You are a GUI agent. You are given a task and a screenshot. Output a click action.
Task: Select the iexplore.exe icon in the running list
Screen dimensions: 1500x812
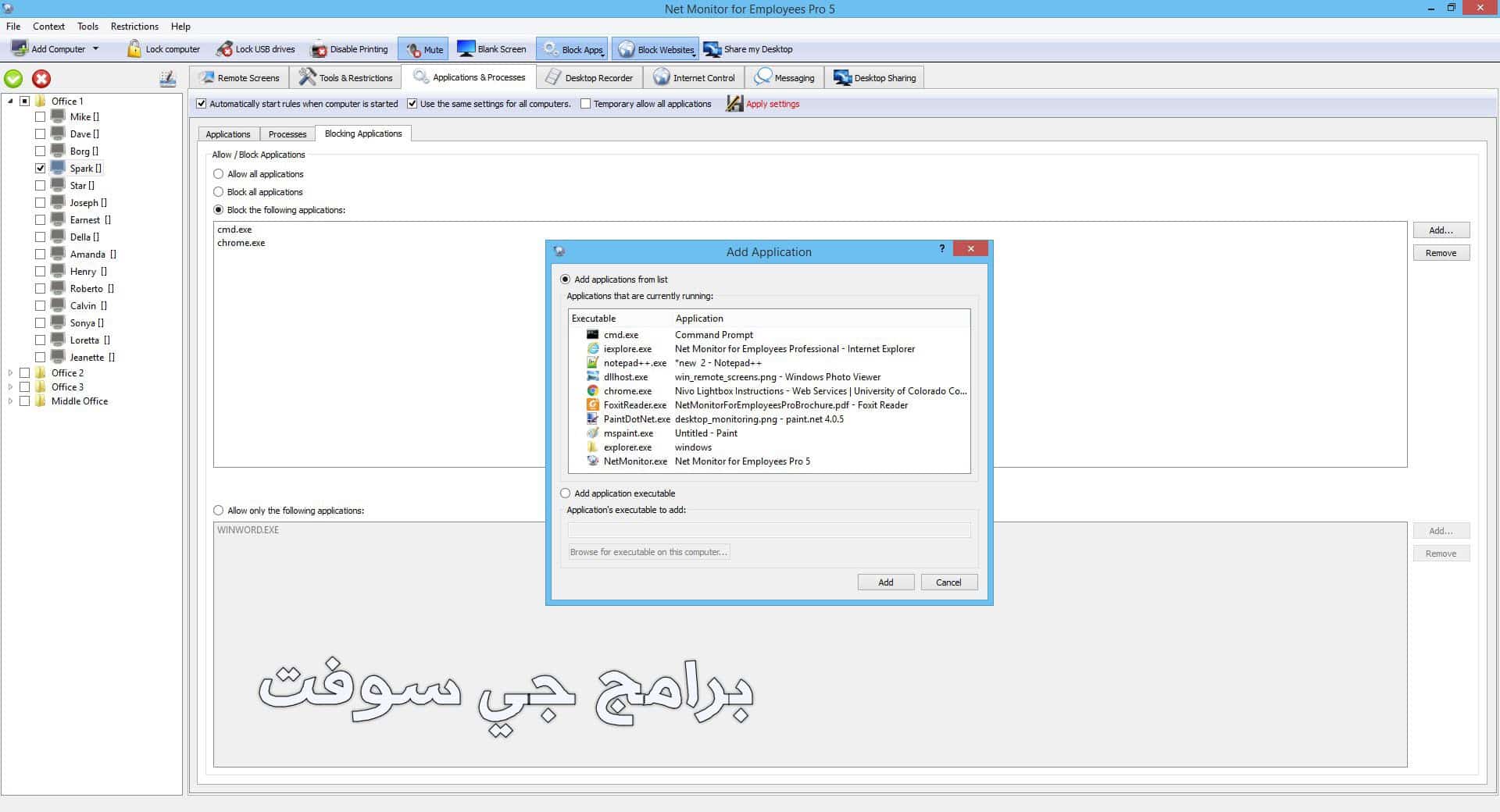[x=592, y=348]
